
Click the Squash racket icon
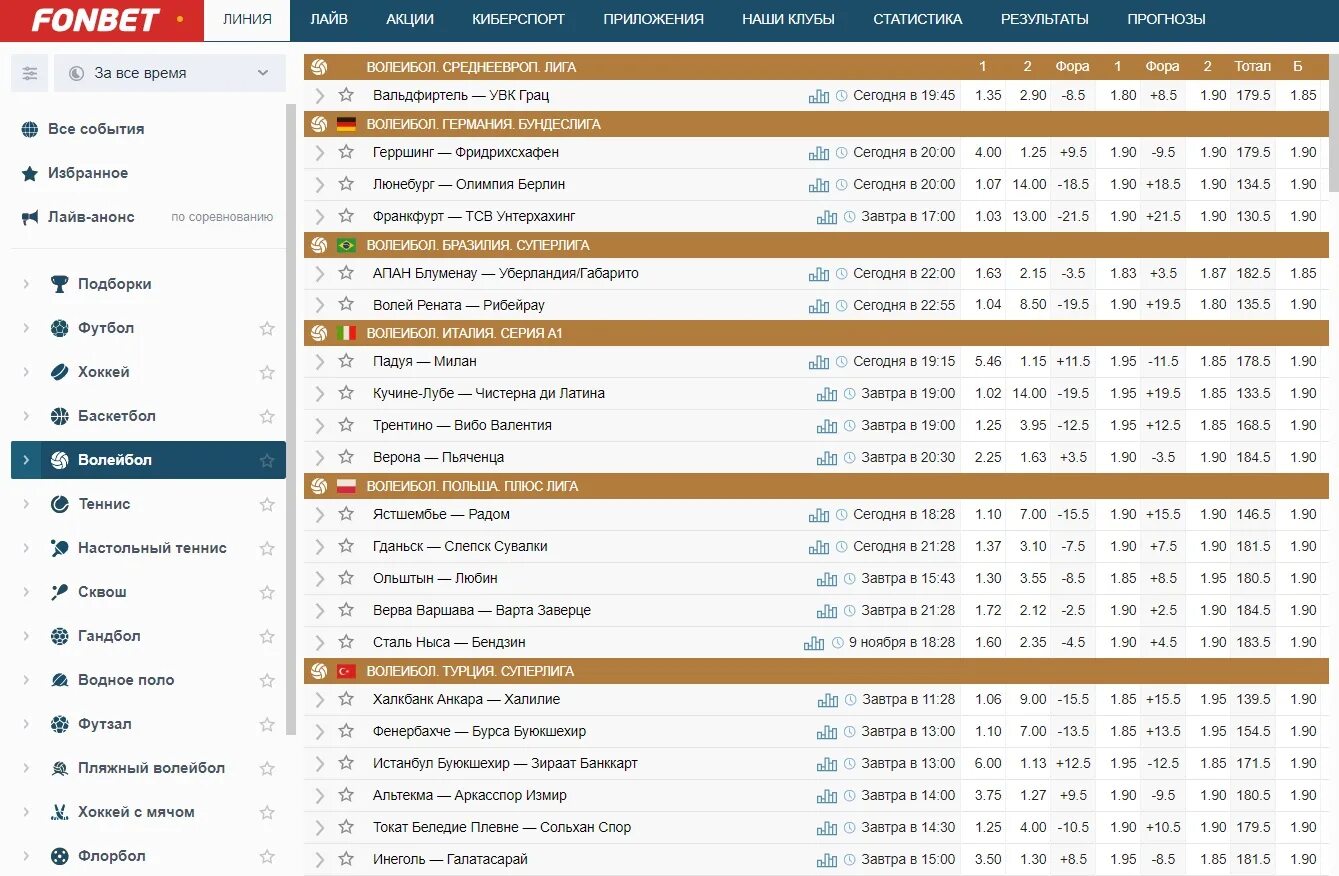(60, 592)
